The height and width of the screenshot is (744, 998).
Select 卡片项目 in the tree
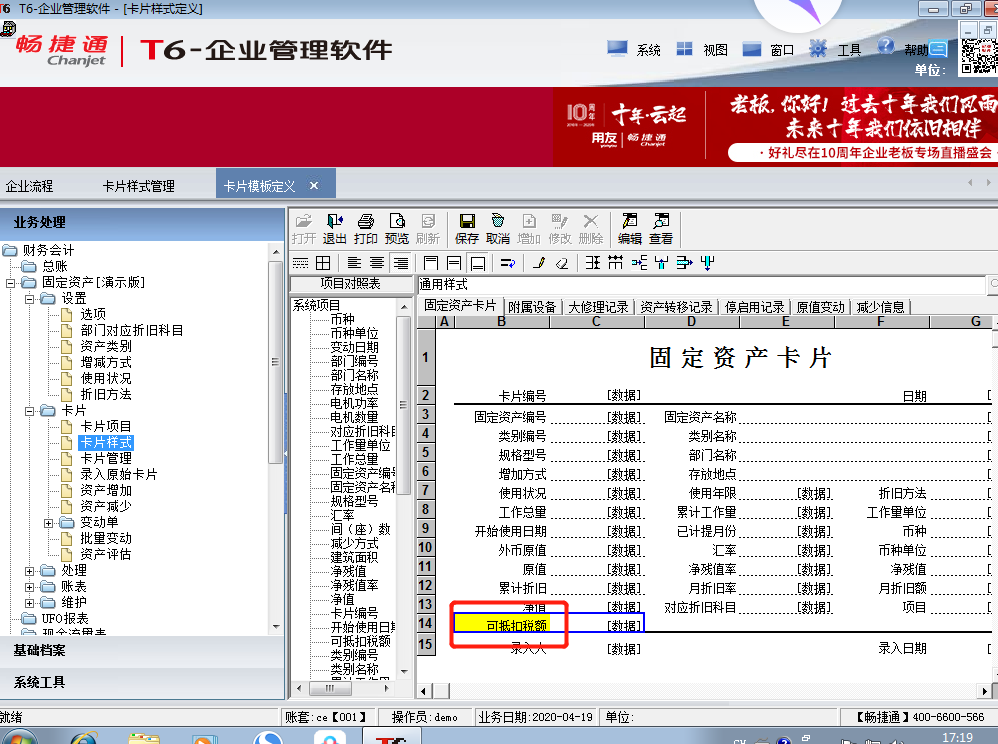point(106,426)
